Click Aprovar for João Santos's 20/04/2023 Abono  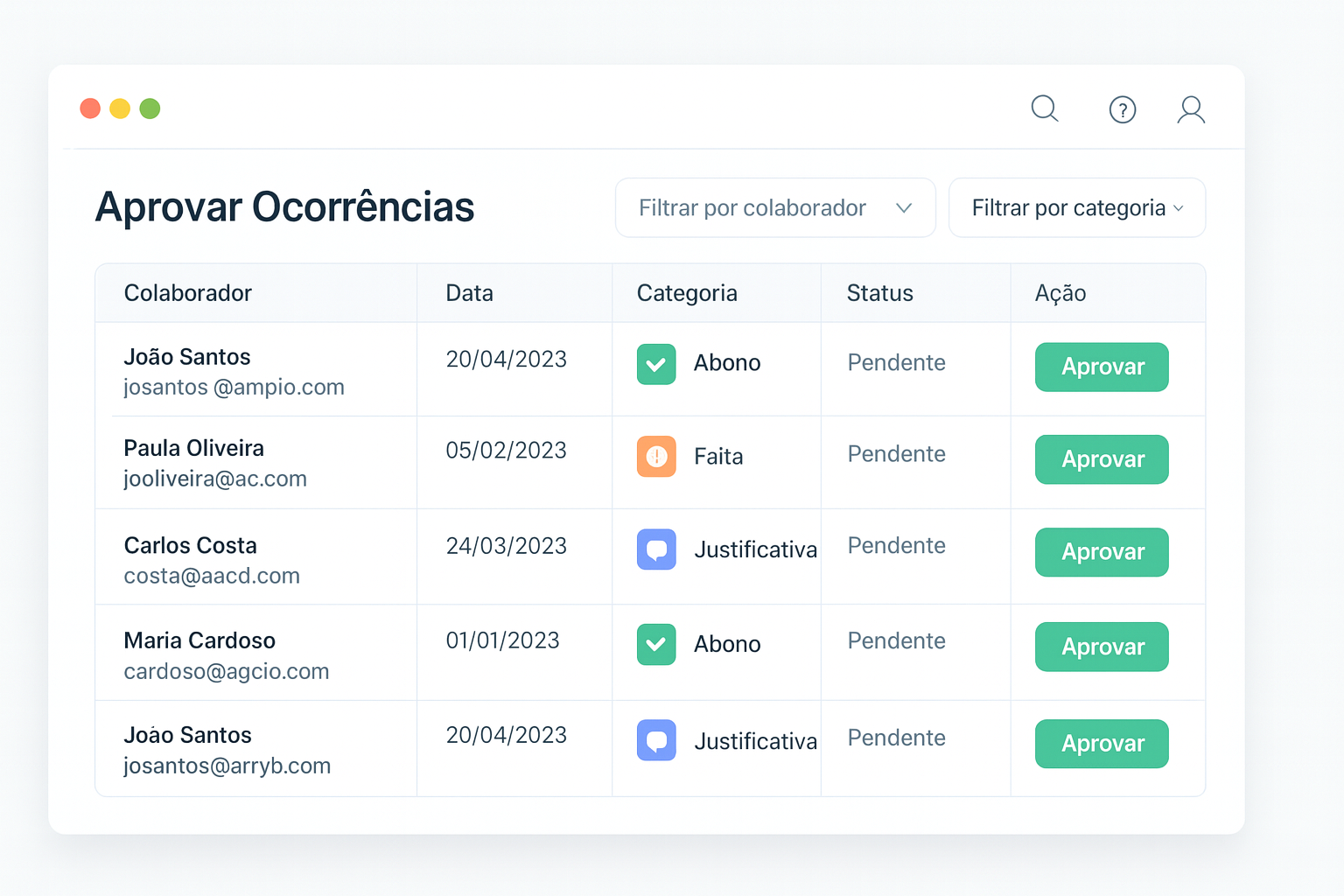point(1102,367)
